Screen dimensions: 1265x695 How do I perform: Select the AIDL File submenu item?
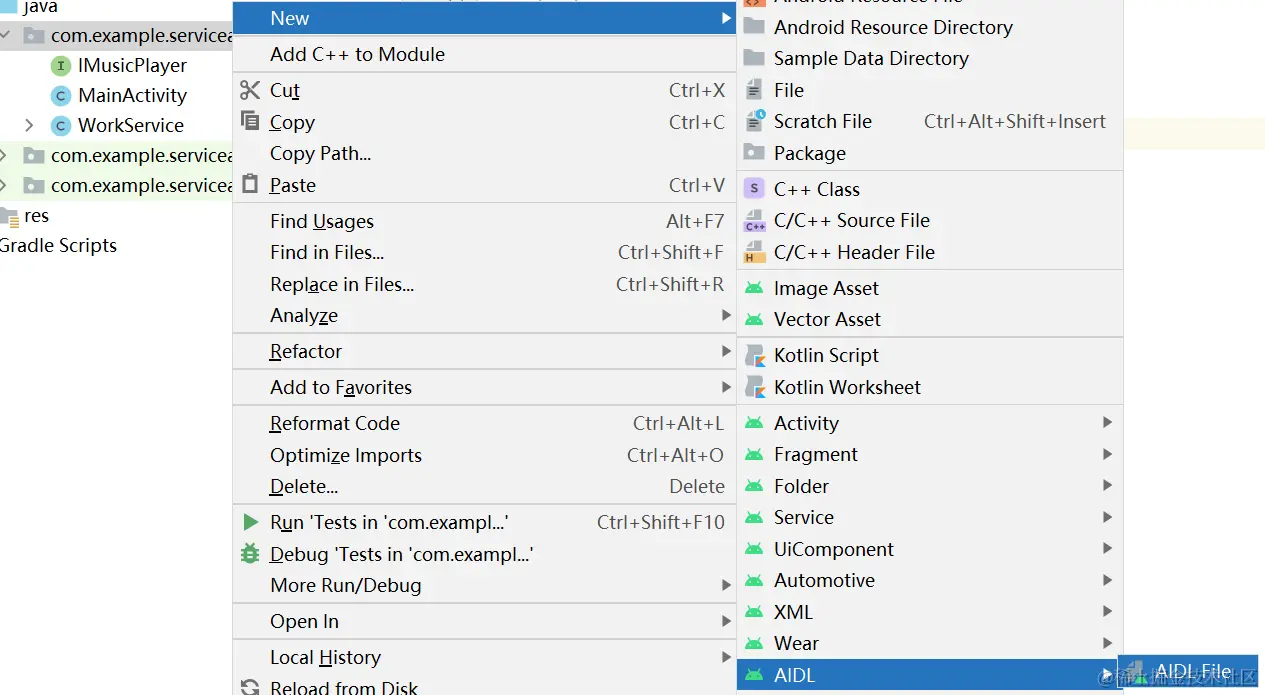click(x=1188, y=671)
